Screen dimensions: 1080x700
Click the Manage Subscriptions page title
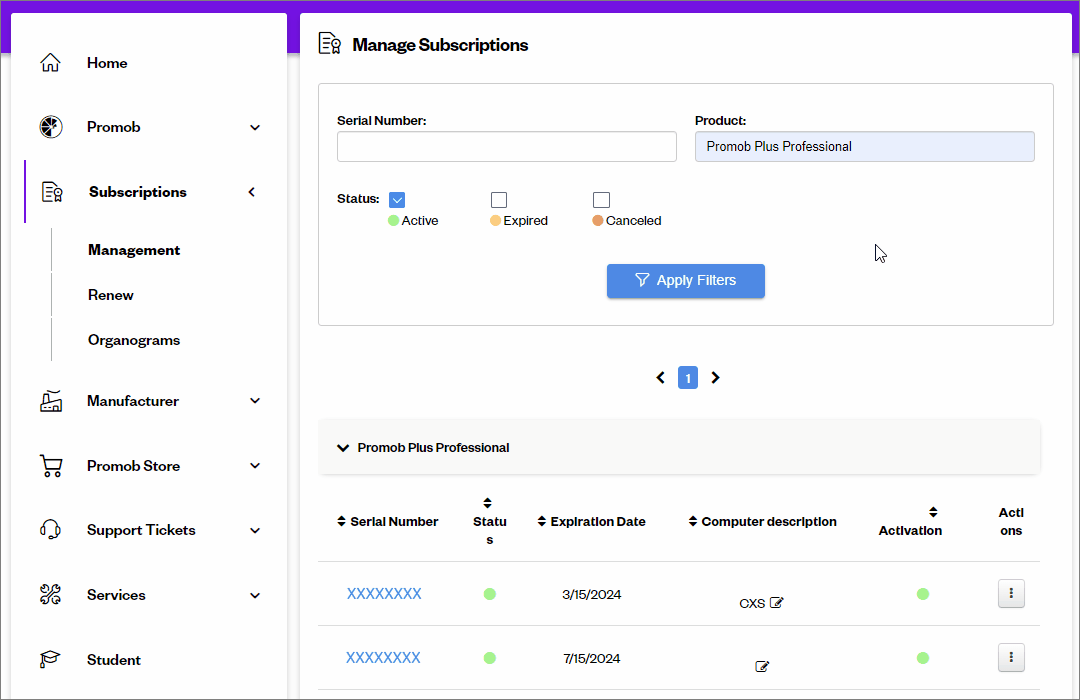point(440,45)
